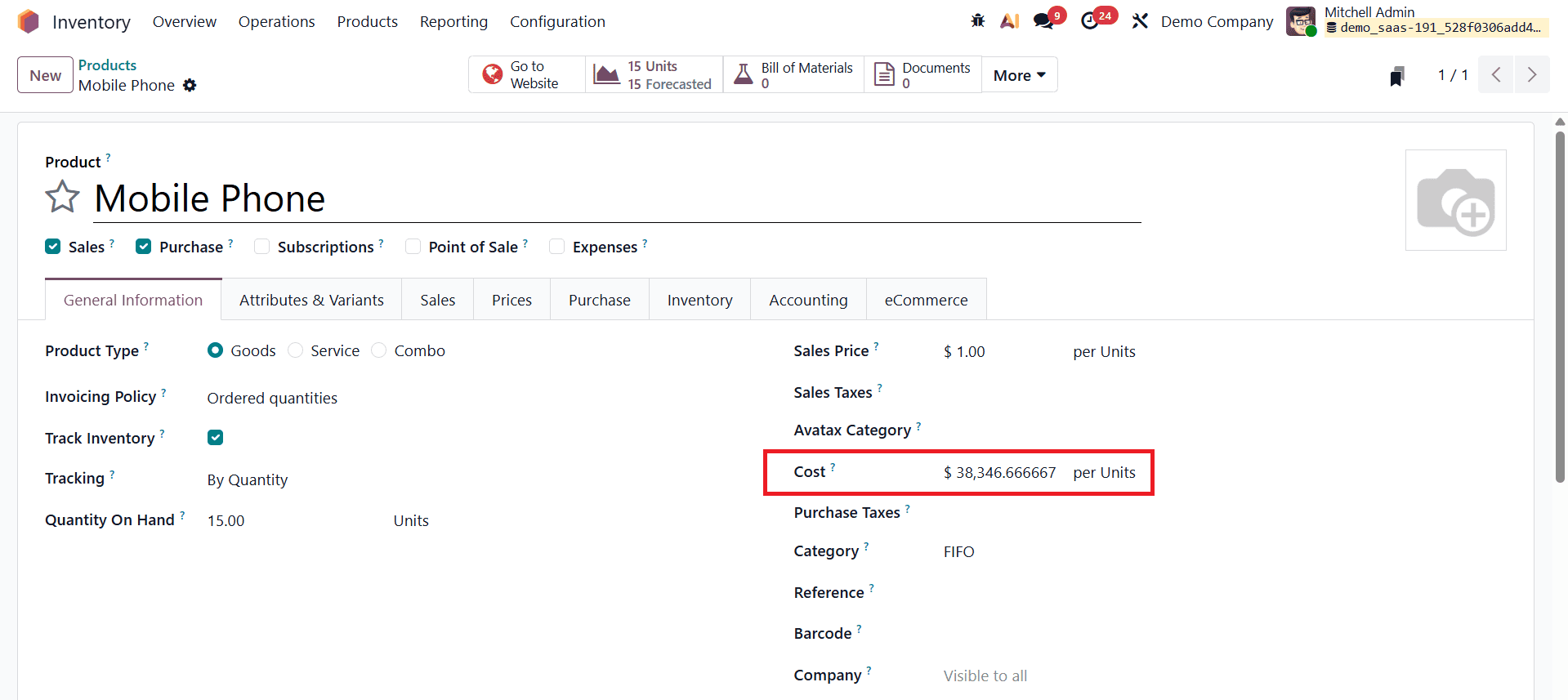Switch to the Inventory tab

(699, 300)
